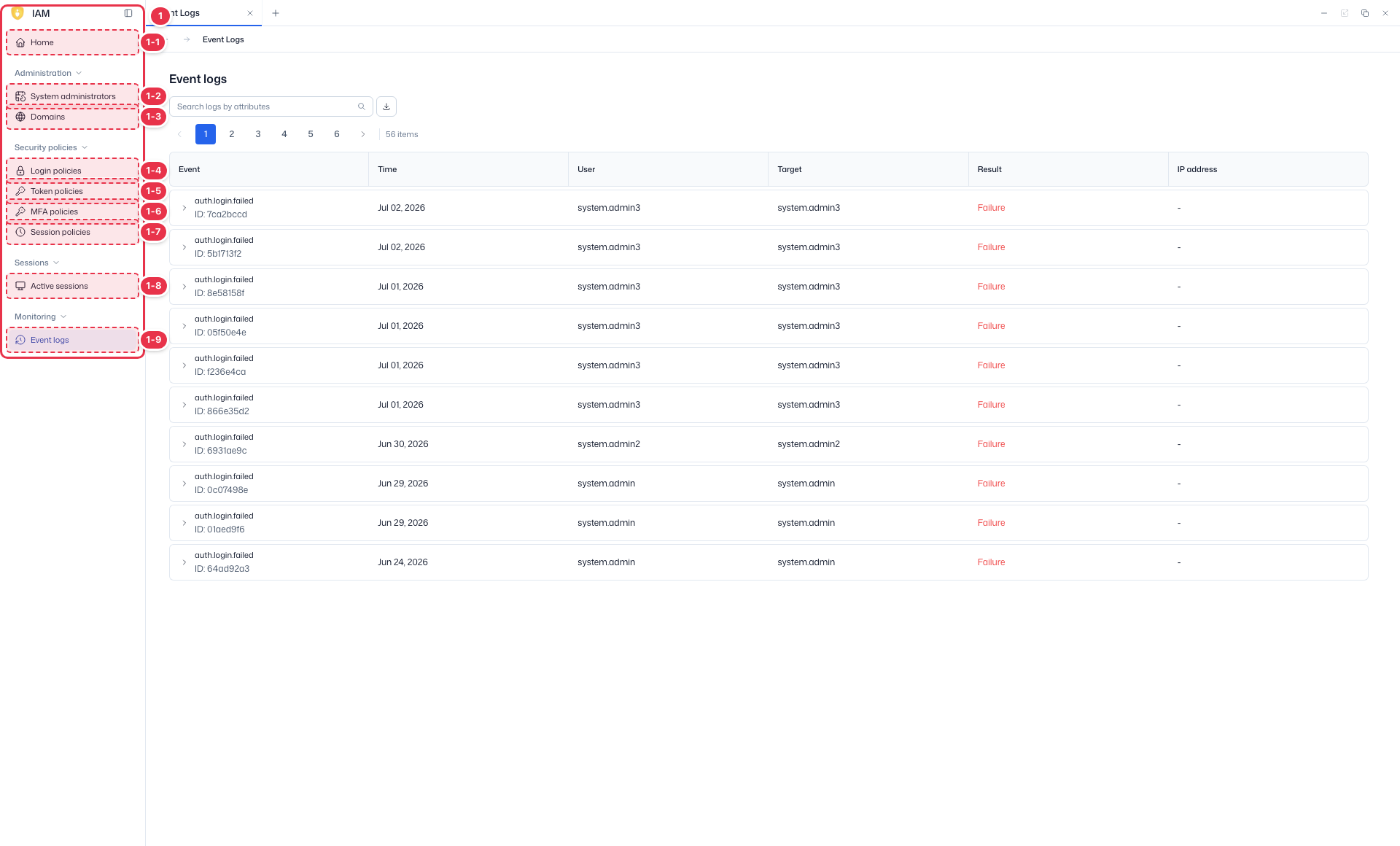Click the Jun 24, 2026 time cell

pyautogui.click(x=402, y=562)
